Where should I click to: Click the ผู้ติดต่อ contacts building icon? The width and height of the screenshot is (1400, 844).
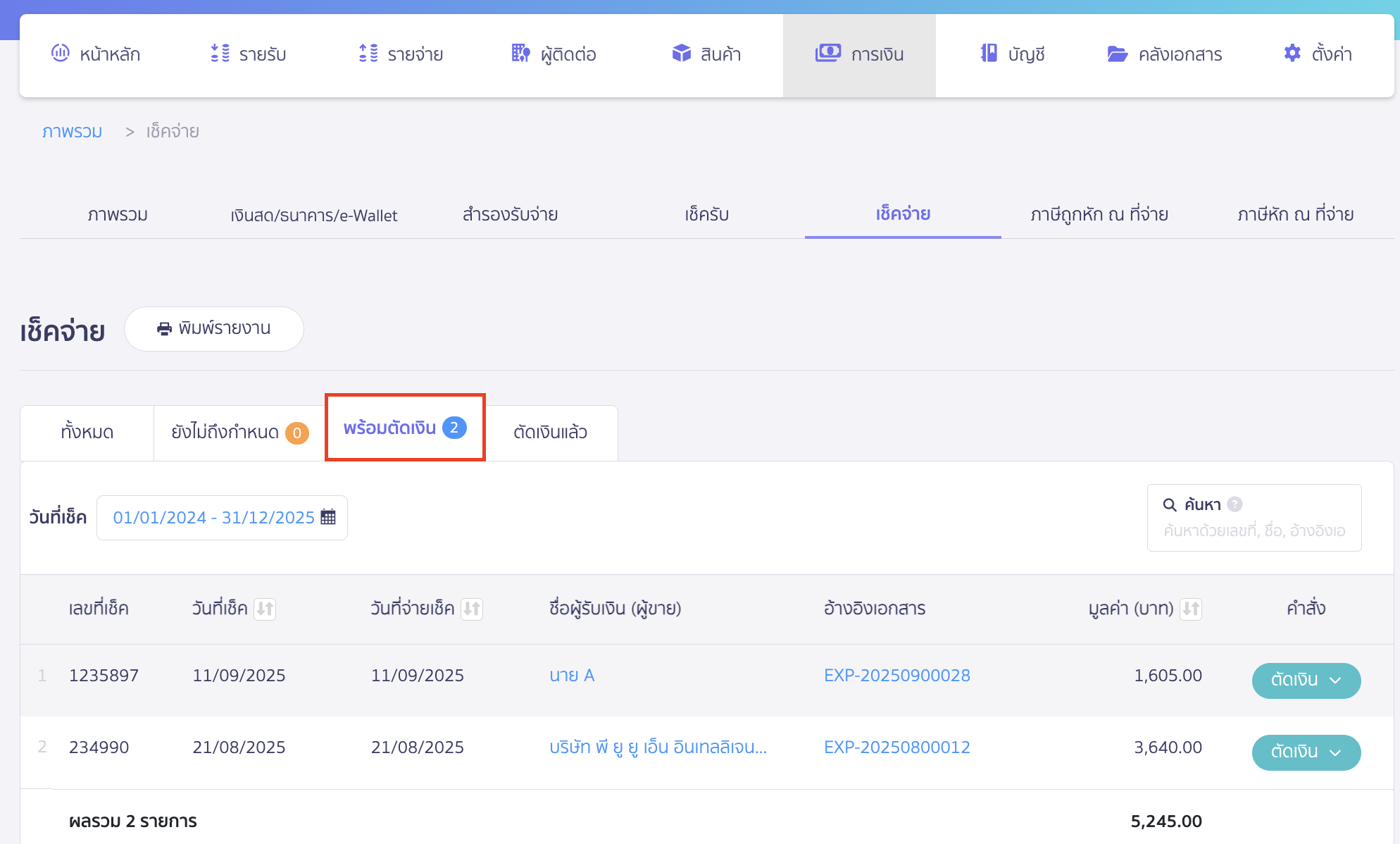tap(520, 53)
